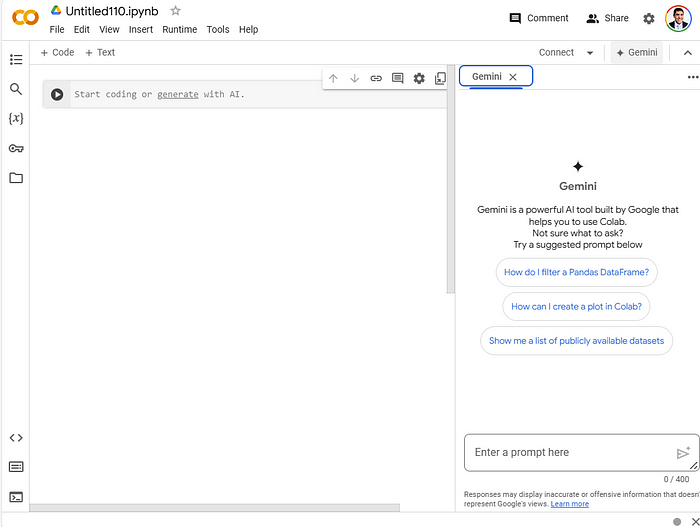
Task: Choose 'How can I create a plot in Colab?'
Action: point(576,306)
